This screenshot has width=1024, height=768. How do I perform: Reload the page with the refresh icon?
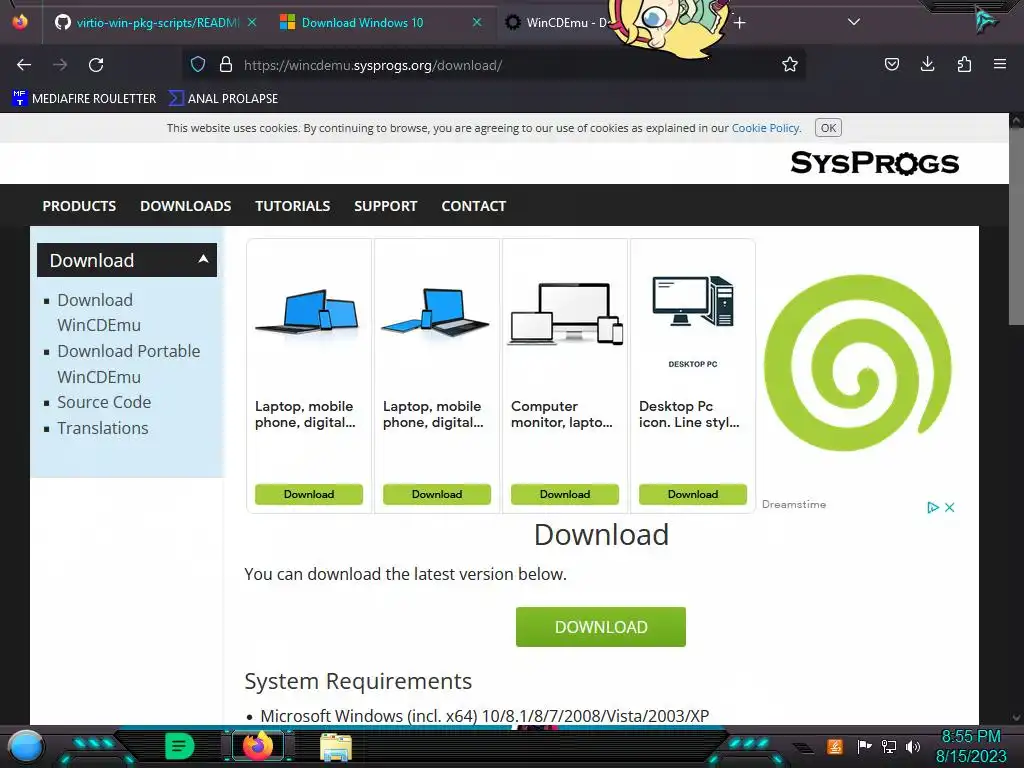click(96, 65)
